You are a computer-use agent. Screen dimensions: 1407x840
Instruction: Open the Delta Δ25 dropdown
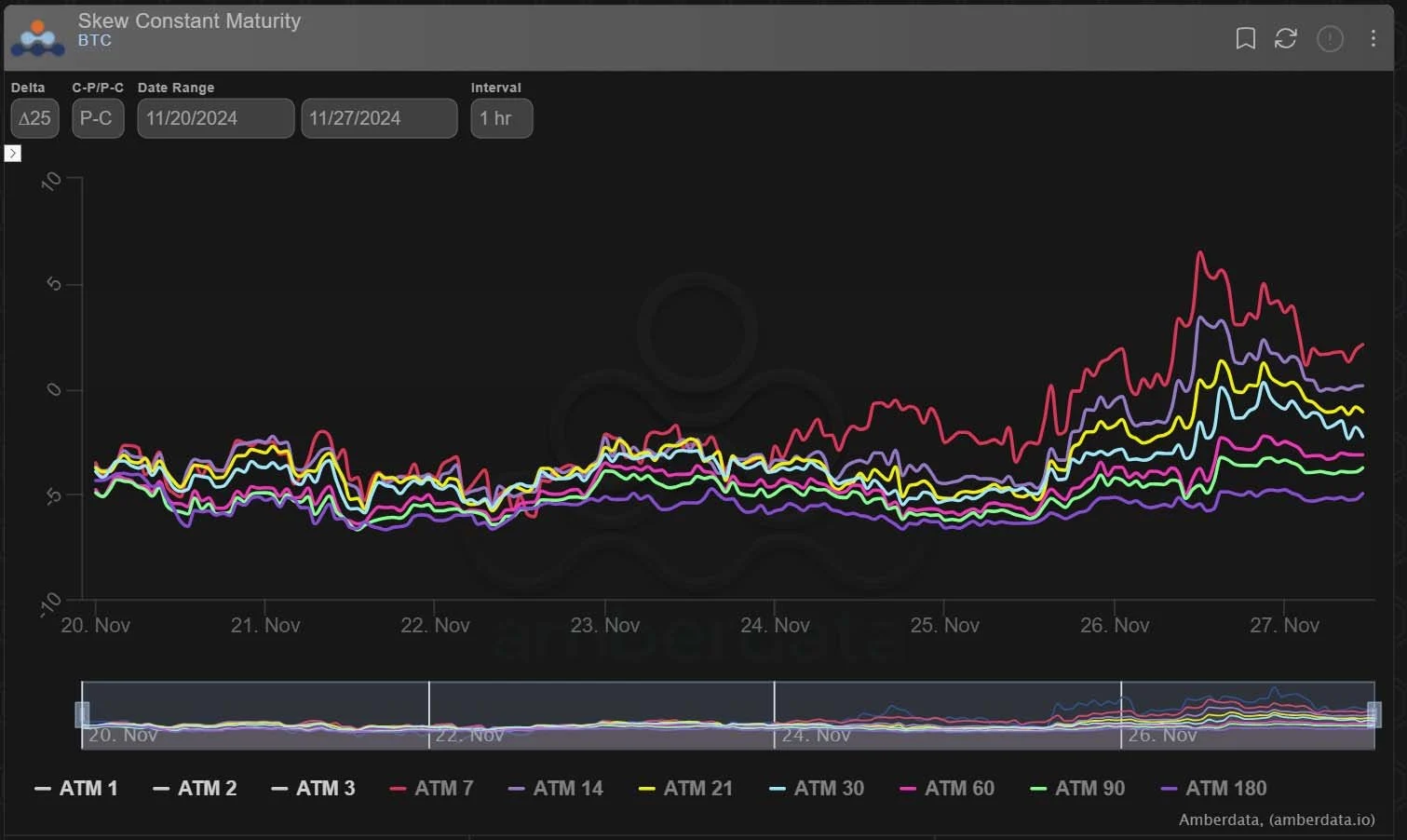[34, 118]
